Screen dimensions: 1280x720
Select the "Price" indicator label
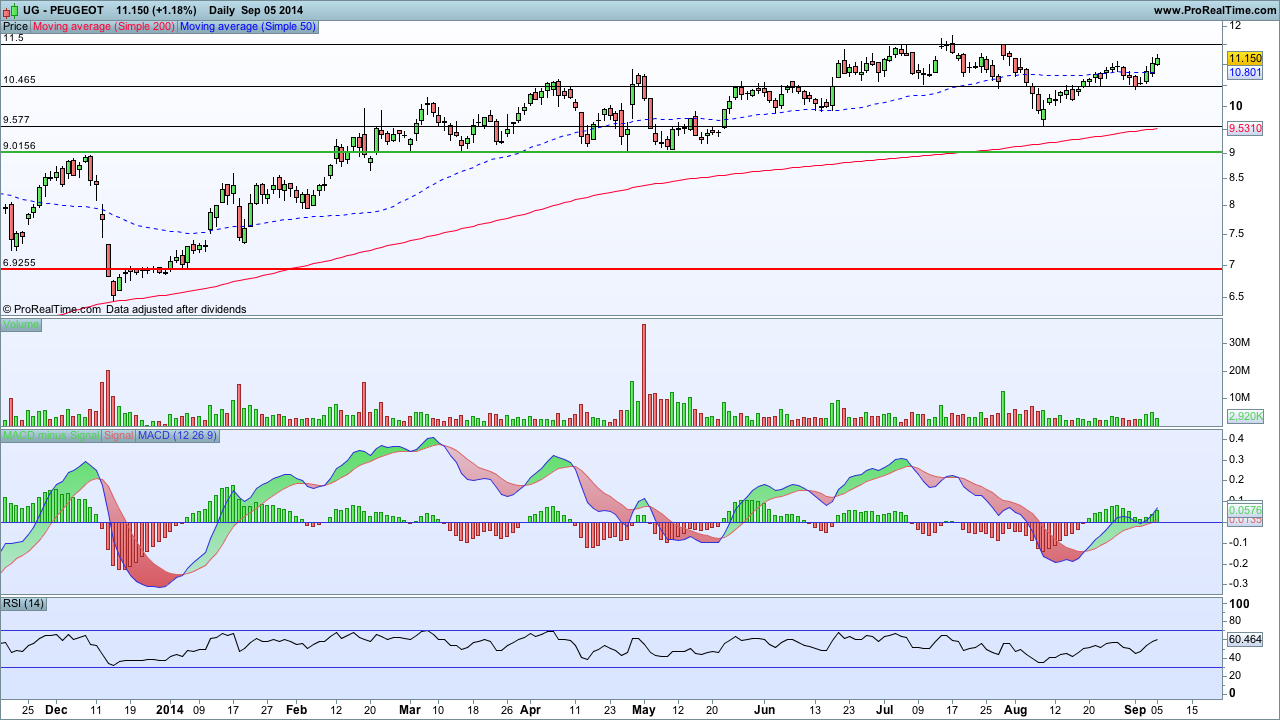(x=15, y=26)
